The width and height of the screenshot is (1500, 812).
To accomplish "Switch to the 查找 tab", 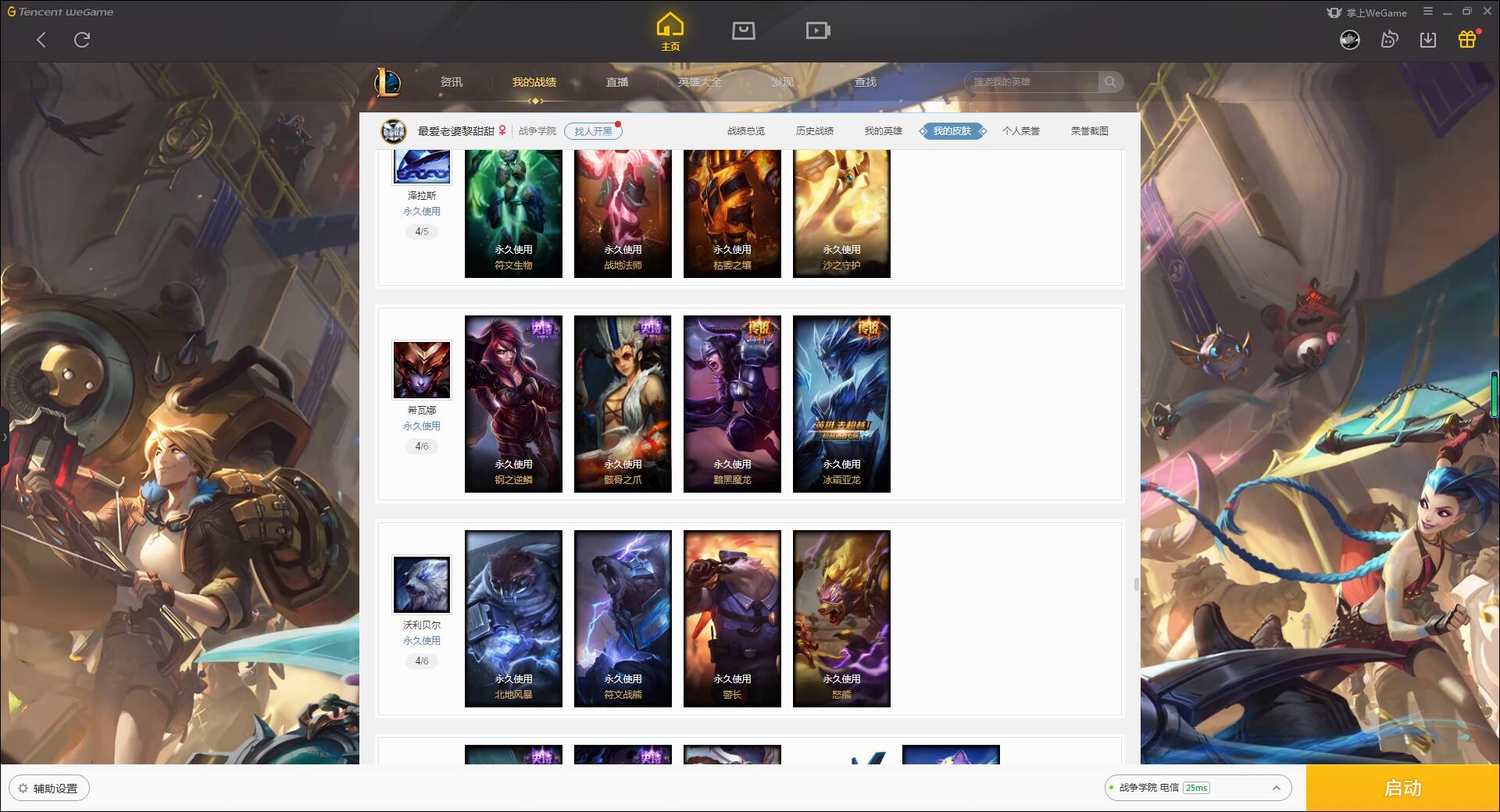I will click(x=866, y=82).
